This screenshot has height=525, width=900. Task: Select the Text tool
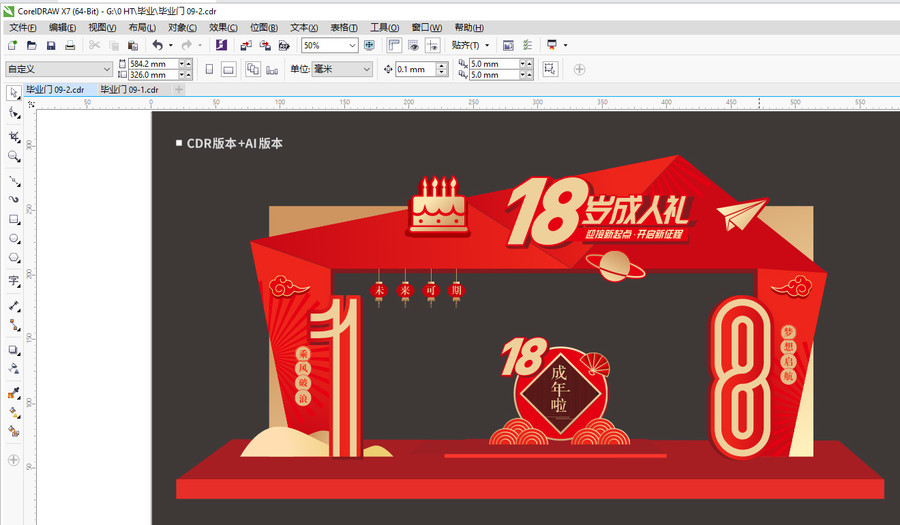click(x=14, y=281)
